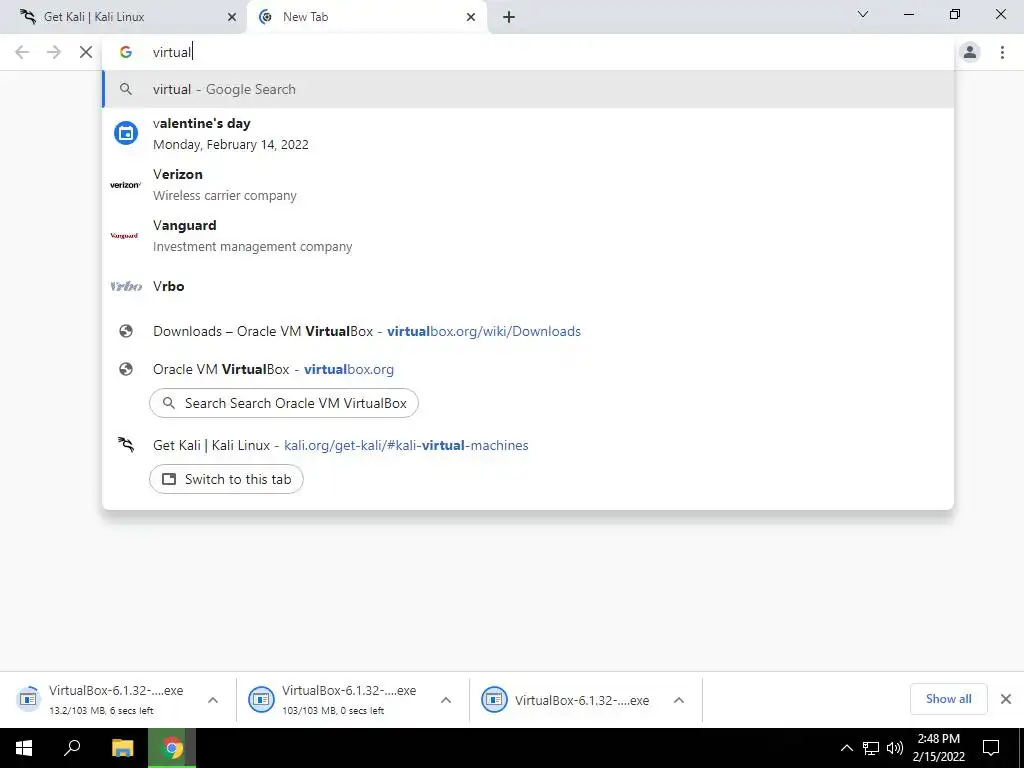The image size is (1024, 768).
Task: Click Chrome icon in taskbar
Action: pyautogui.click(x=172, y=748)
